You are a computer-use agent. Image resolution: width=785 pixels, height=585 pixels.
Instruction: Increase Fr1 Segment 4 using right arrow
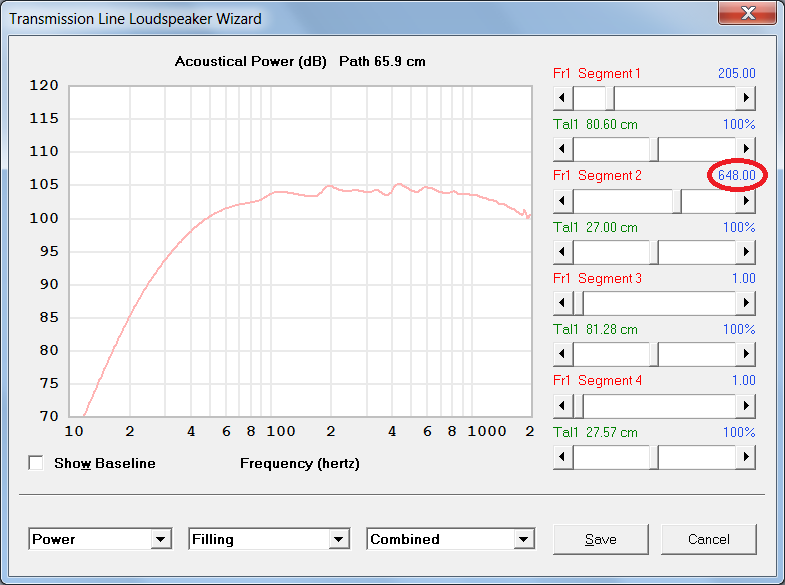pyautogui.click(x=745, y=406)
